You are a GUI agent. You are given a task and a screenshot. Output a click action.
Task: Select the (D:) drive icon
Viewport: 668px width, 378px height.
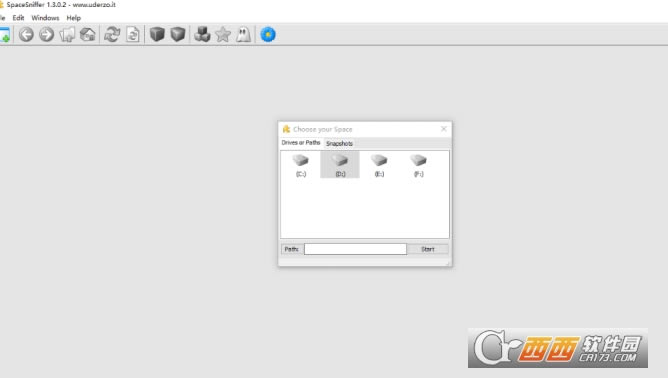(340, 165)
